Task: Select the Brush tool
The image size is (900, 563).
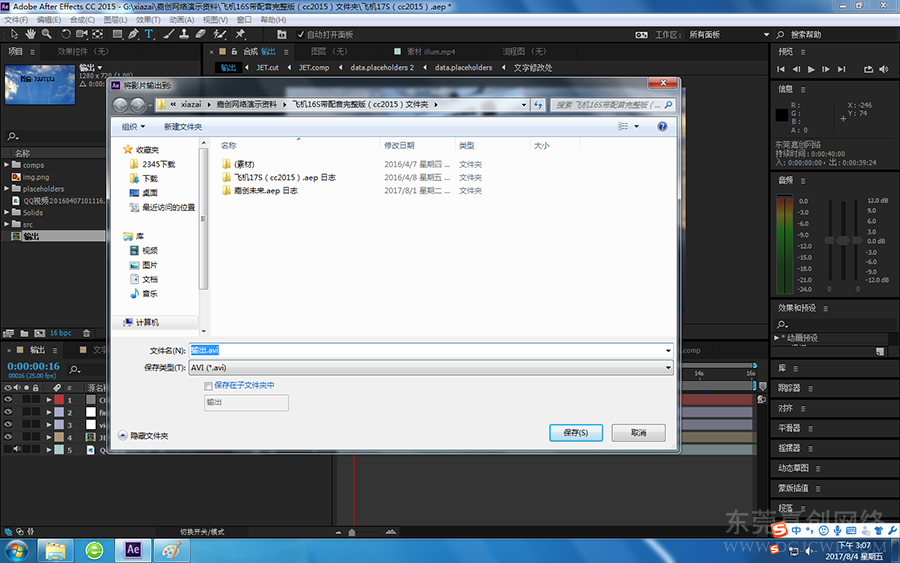Action: click(168, 34)
